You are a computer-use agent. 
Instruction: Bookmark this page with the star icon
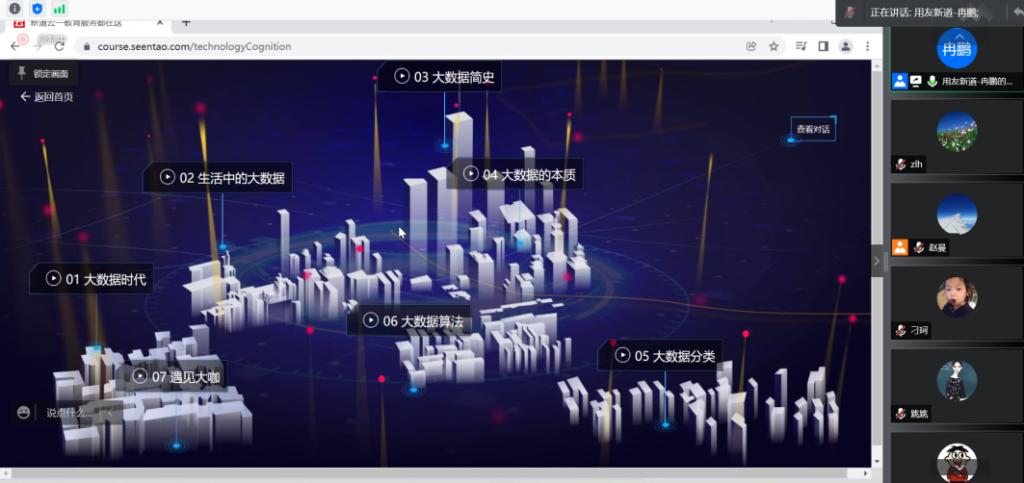[773, 46]
